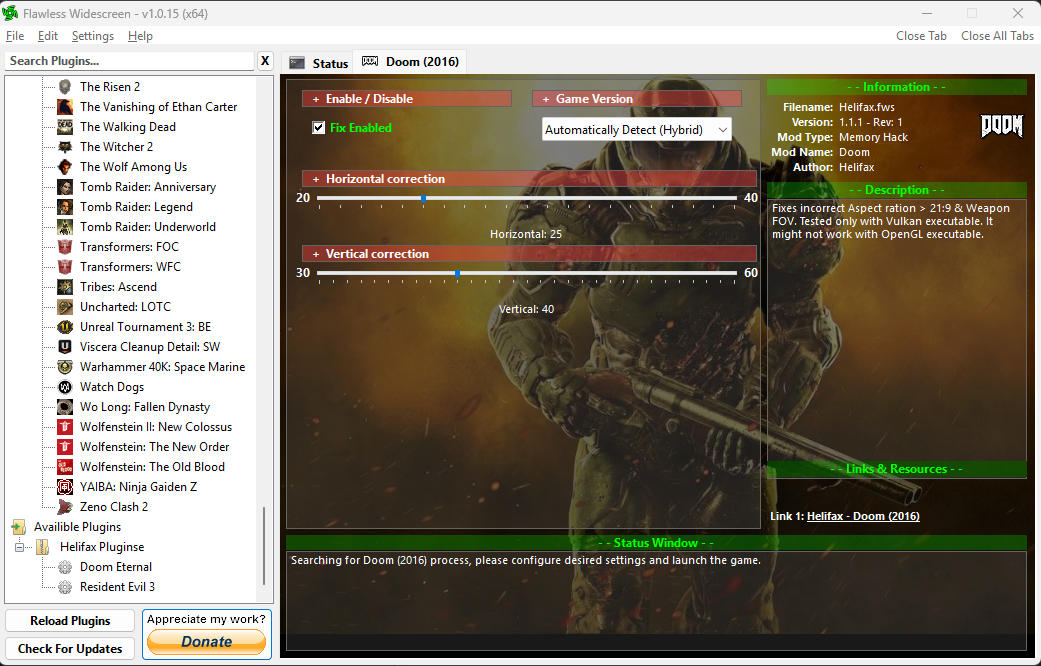Collapse the Enable / Disable section header
Image resolution: width=1041 pixels, height=666 pixels.
pyautogui.click(x=406, y=99)
